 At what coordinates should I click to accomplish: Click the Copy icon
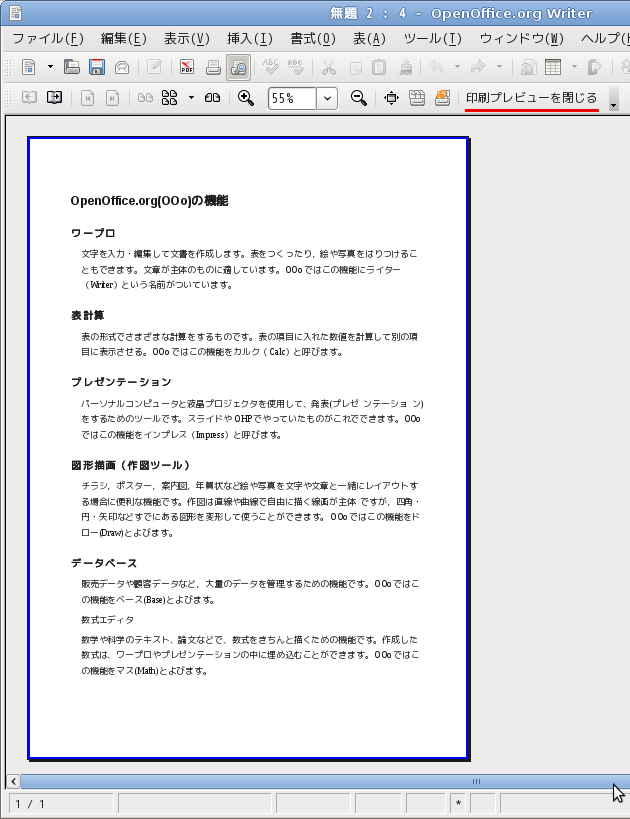pyautogui.click(x=355, y=67)
